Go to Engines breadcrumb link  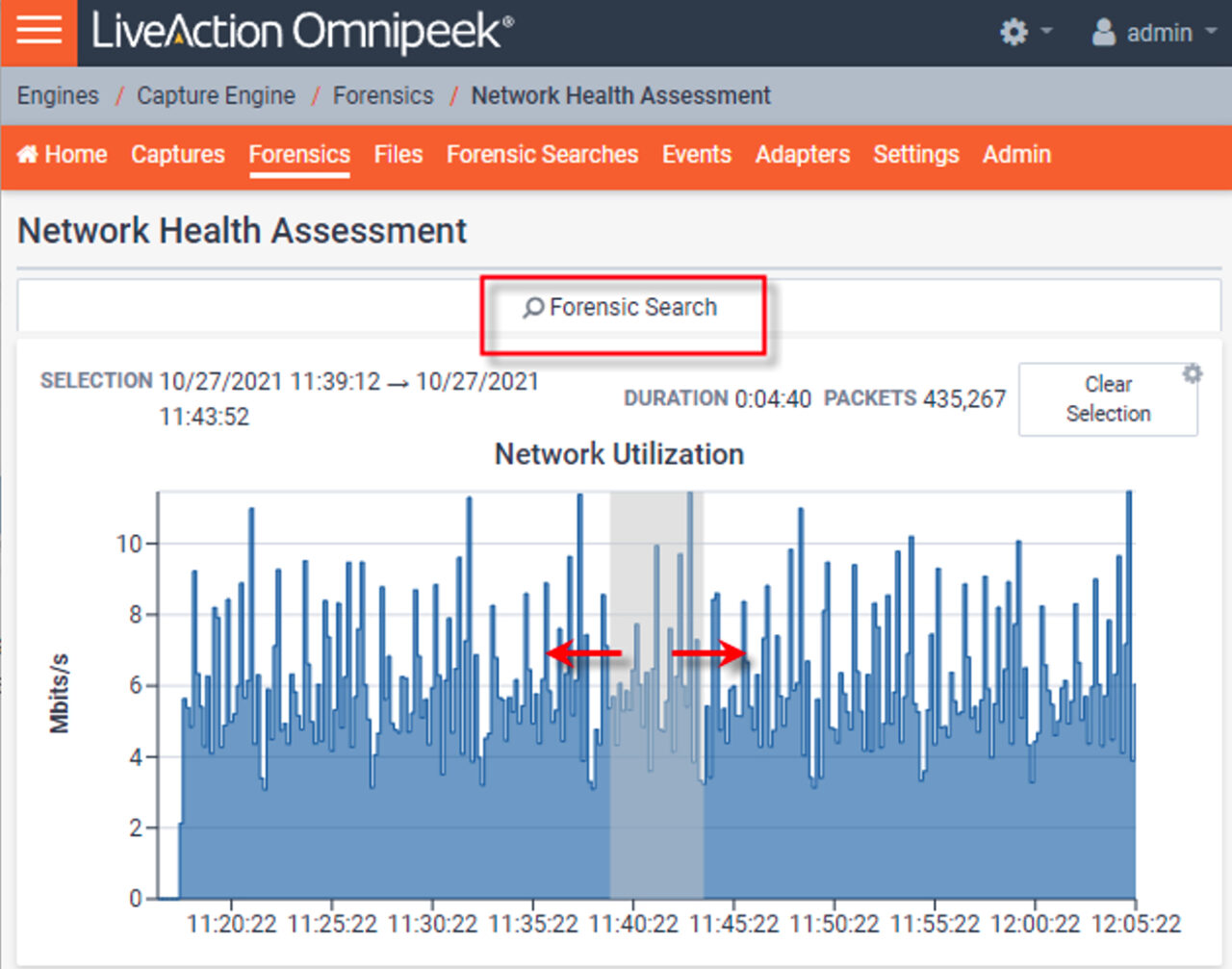(58, 95)
